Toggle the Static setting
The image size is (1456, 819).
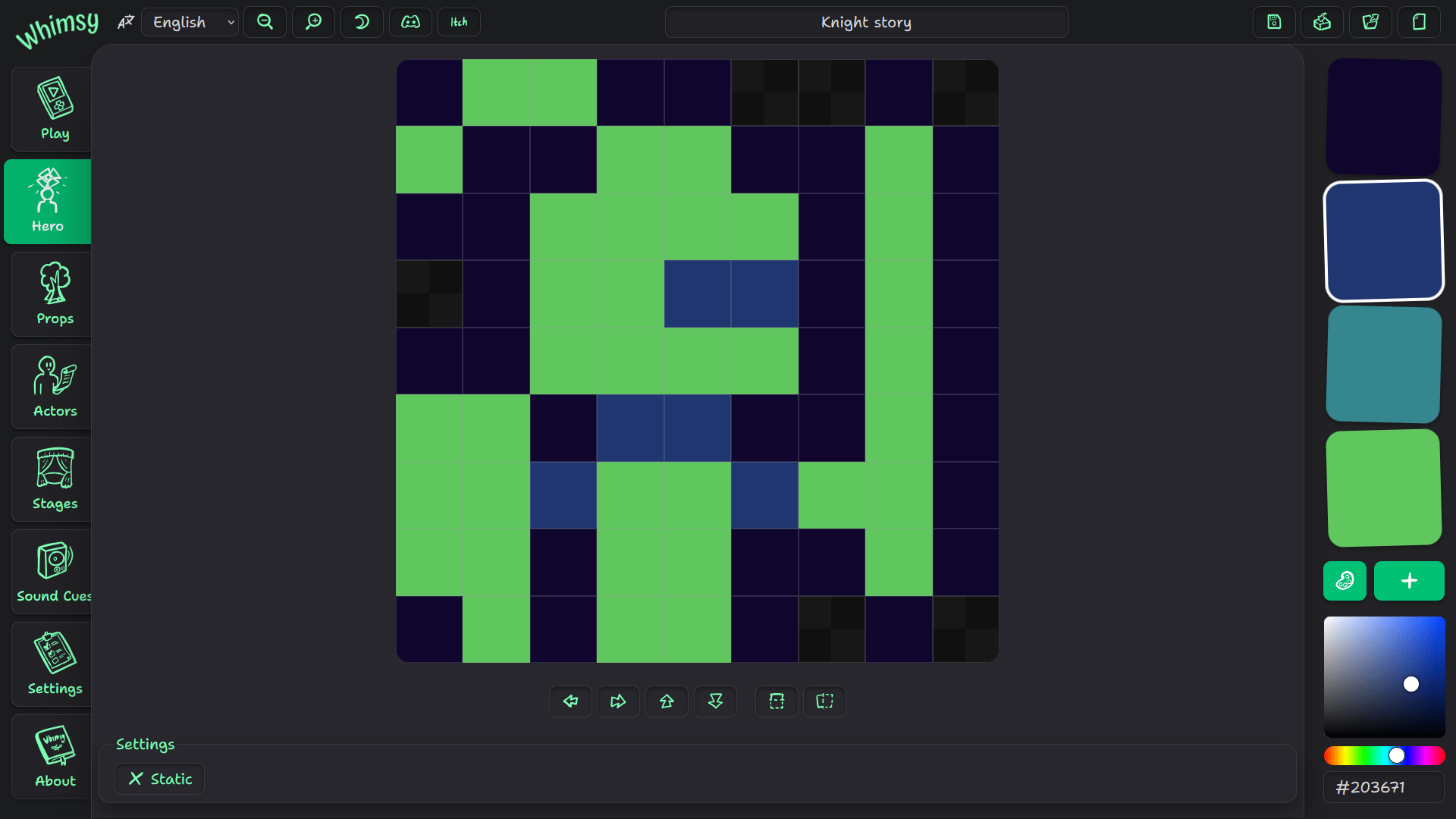[160, 779]
